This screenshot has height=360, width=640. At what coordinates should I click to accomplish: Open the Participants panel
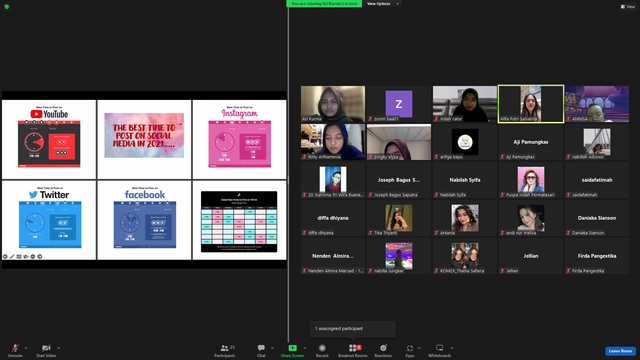pyautogui.click(x=225, y=350)
